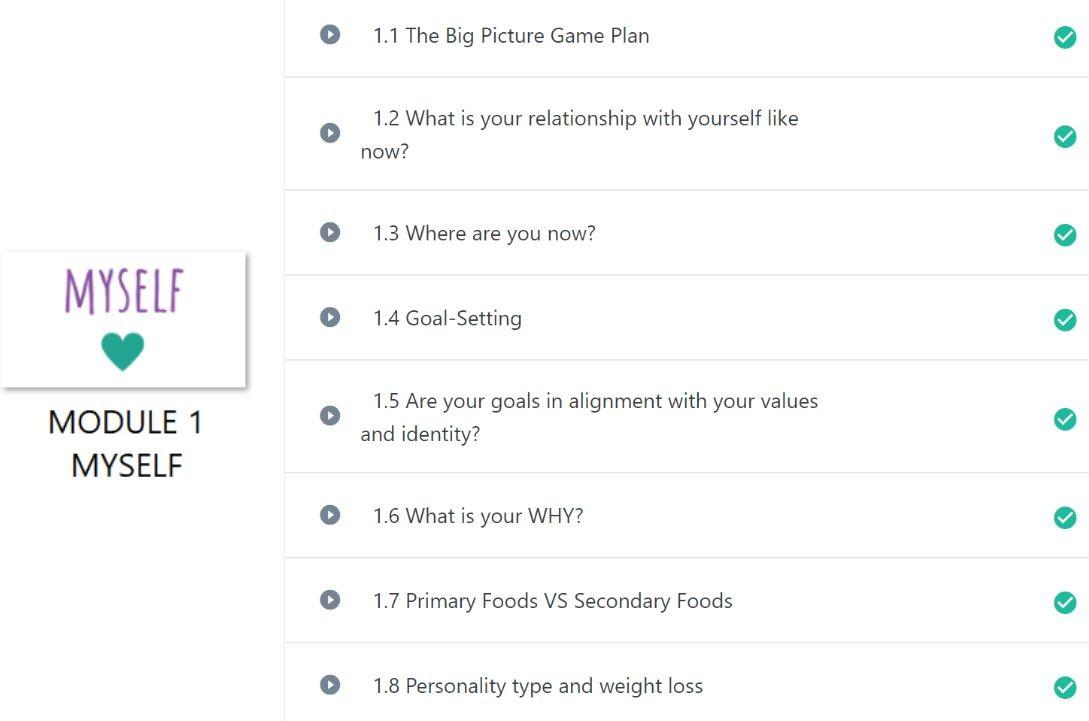The height and width of the screenshot is (721, 1089).
Task: Click play icon for 1.7 Primary Foods lesson
Action: (330, 600)
